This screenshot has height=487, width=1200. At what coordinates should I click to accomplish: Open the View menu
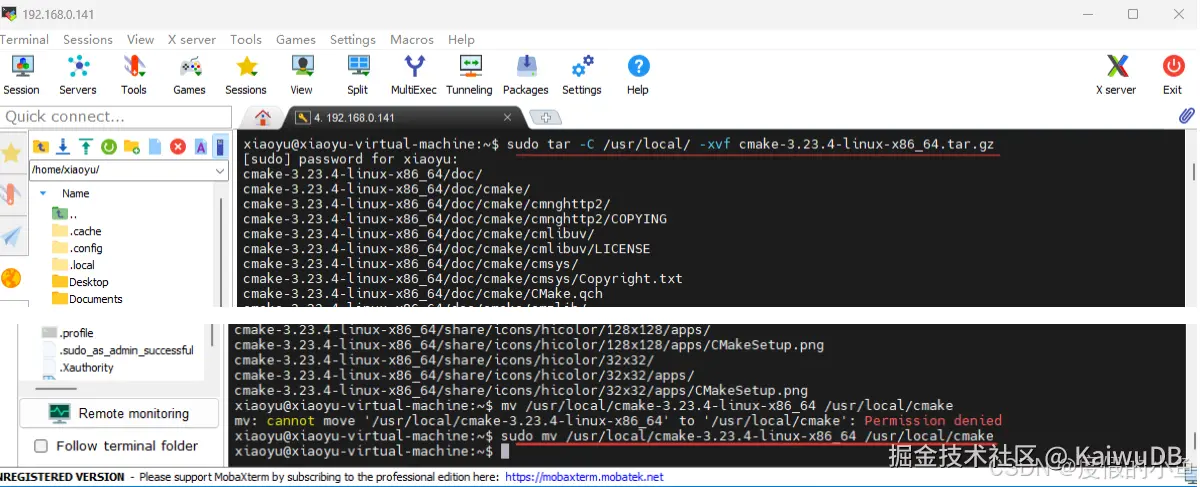click(140, 39)
